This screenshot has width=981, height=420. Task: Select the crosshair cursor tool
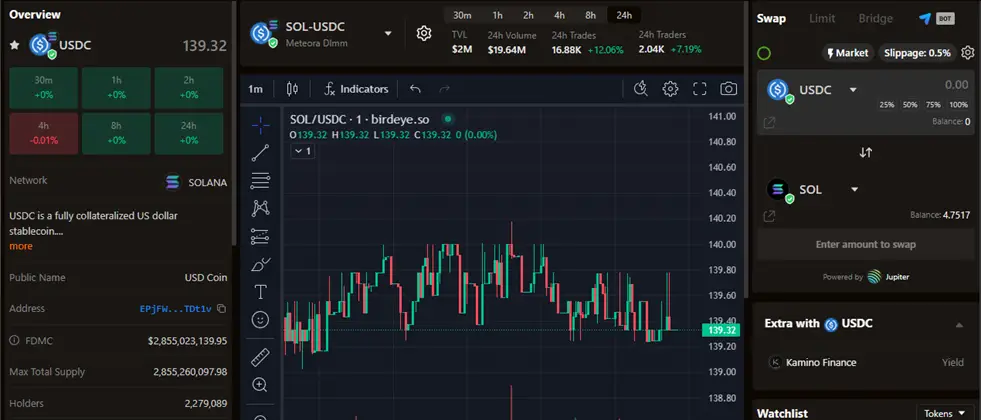pos(260,125)
